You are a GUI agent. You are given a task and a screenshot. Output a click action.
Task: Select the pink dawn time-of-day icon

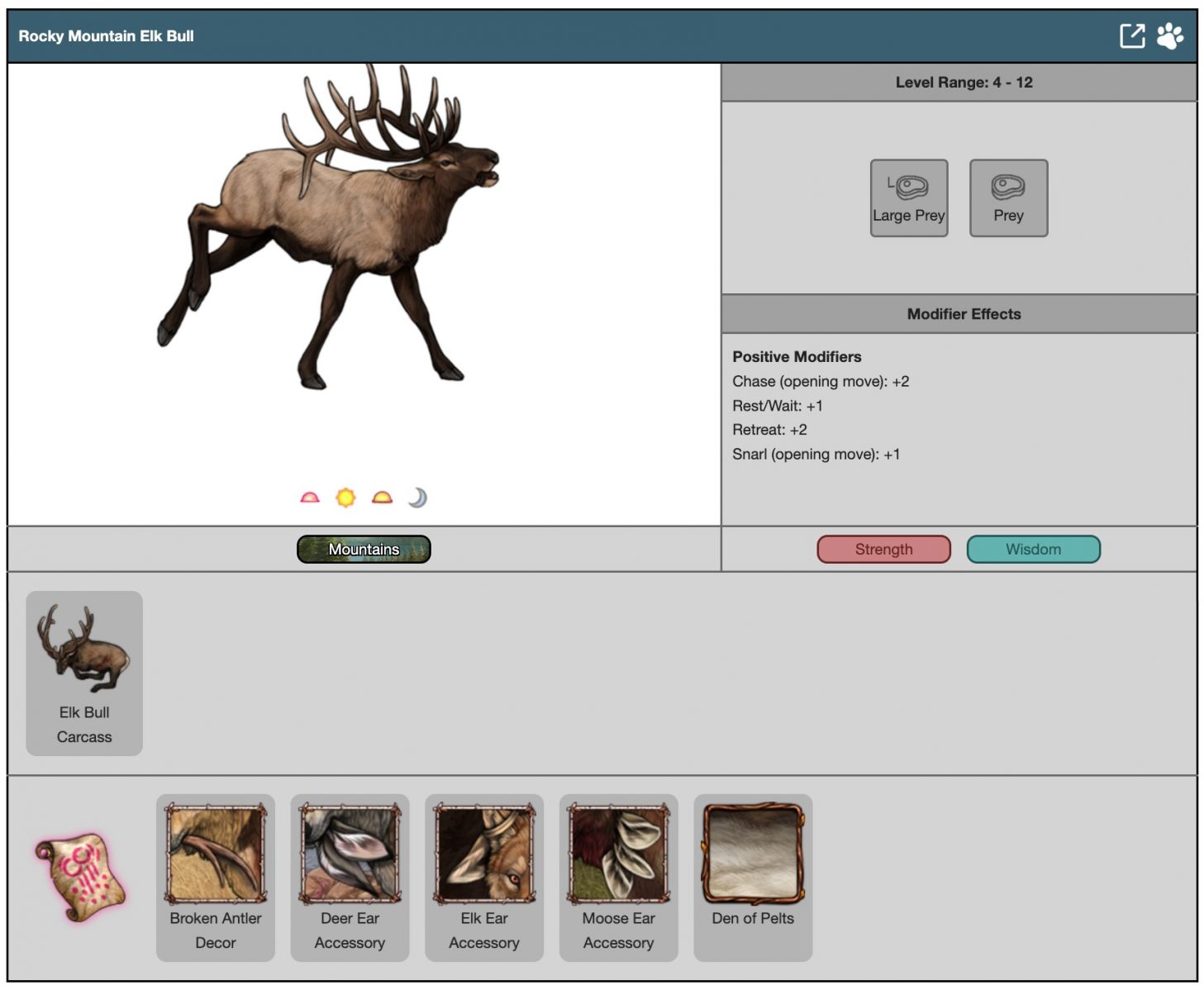(310, 497)
